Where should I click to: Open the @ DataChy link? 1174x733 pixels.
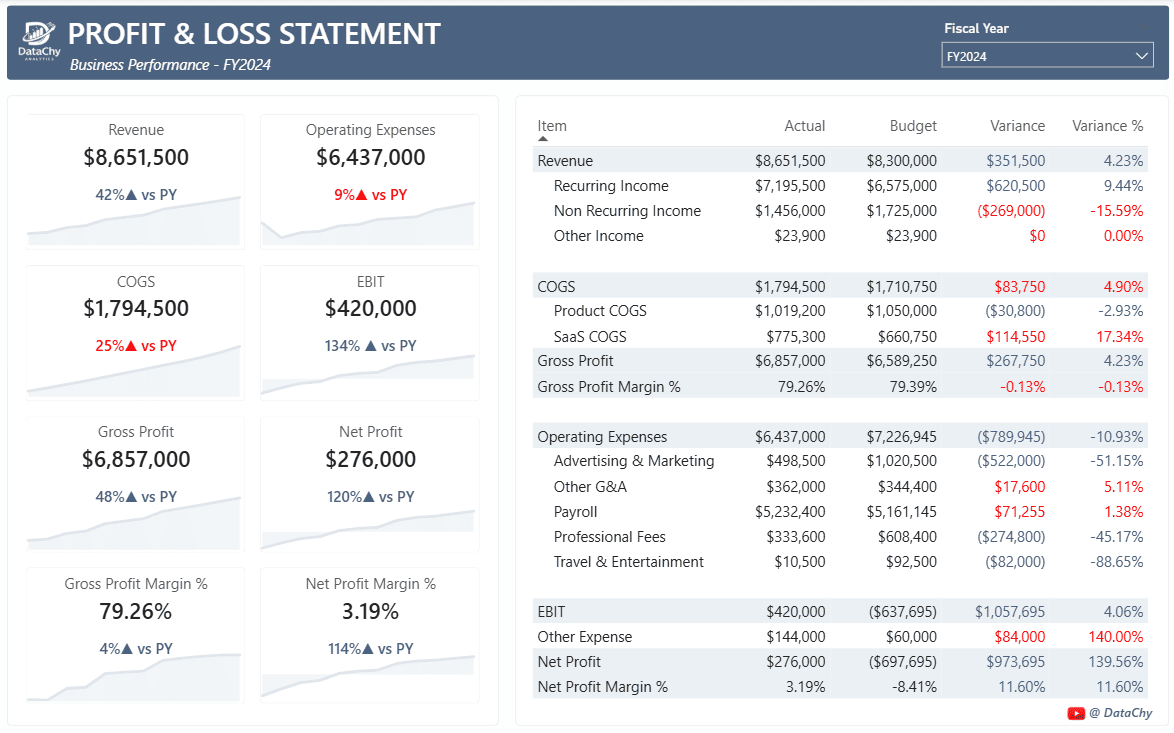[1120, 713]
